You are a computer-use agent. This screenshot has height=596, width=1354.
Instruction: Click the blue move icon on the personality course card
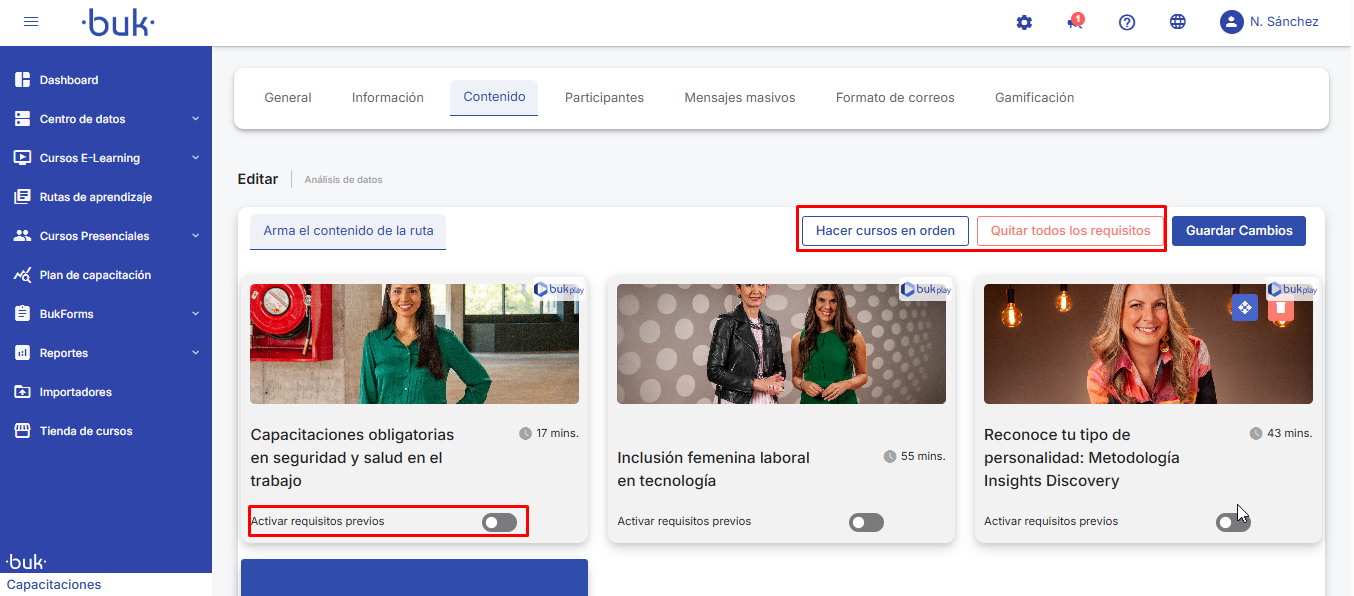(x=1244, y=308)
